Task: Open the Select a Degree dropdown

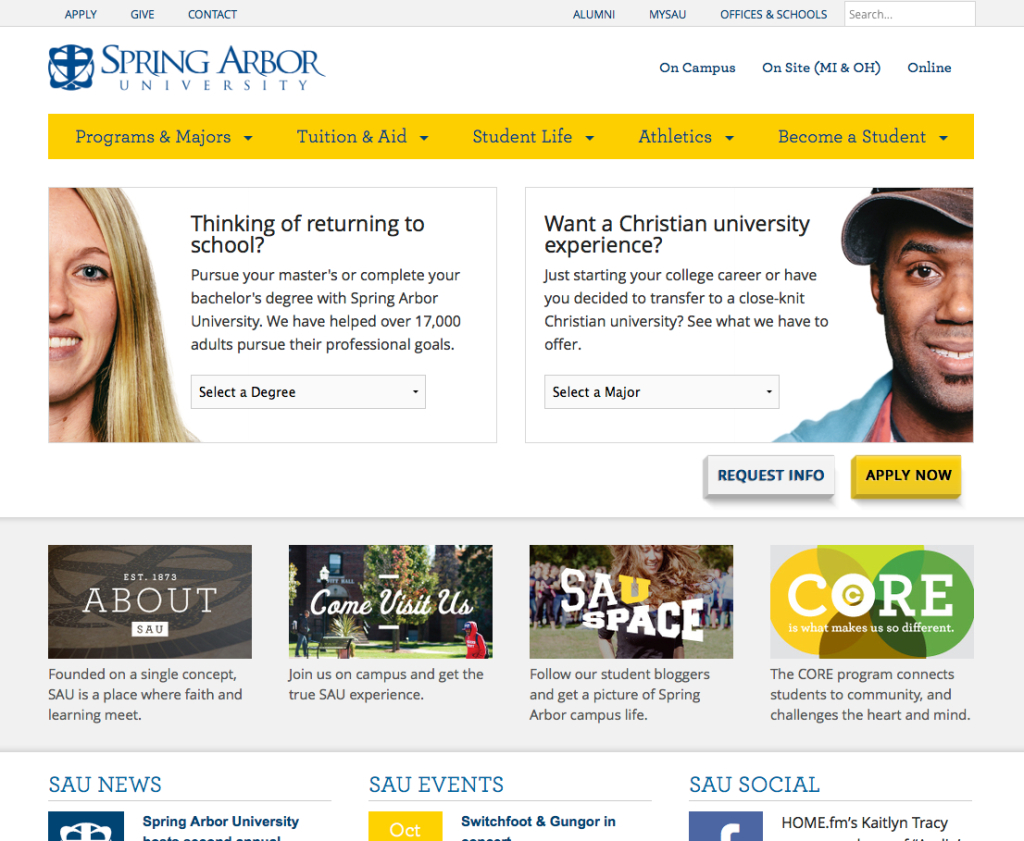Action: [x=307, y=392]
